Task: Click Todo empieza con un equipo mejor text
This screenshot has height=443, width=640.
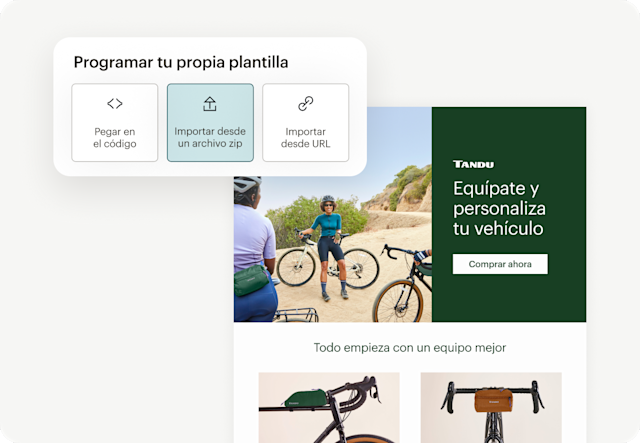Action: (x=410, y=347)
